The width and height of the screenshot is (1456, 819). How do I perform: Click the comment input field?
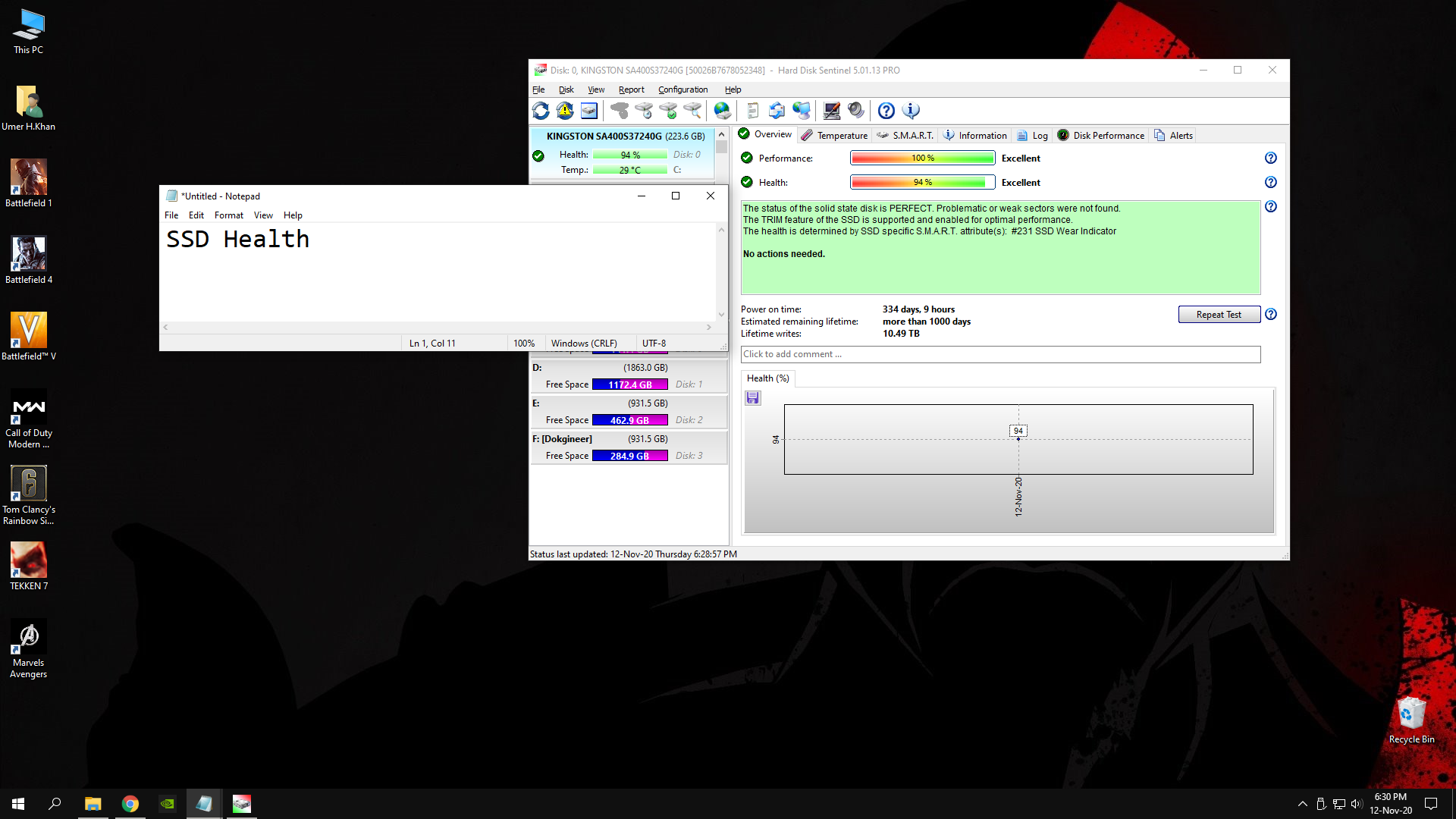click(1000, 354)
